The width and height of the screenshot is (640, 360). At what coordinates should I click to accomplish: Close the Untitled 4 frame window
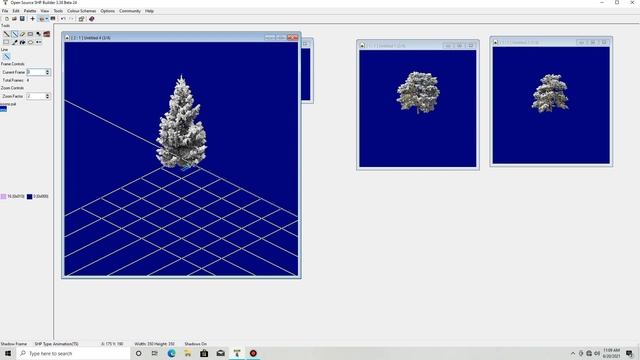(293, 38)
